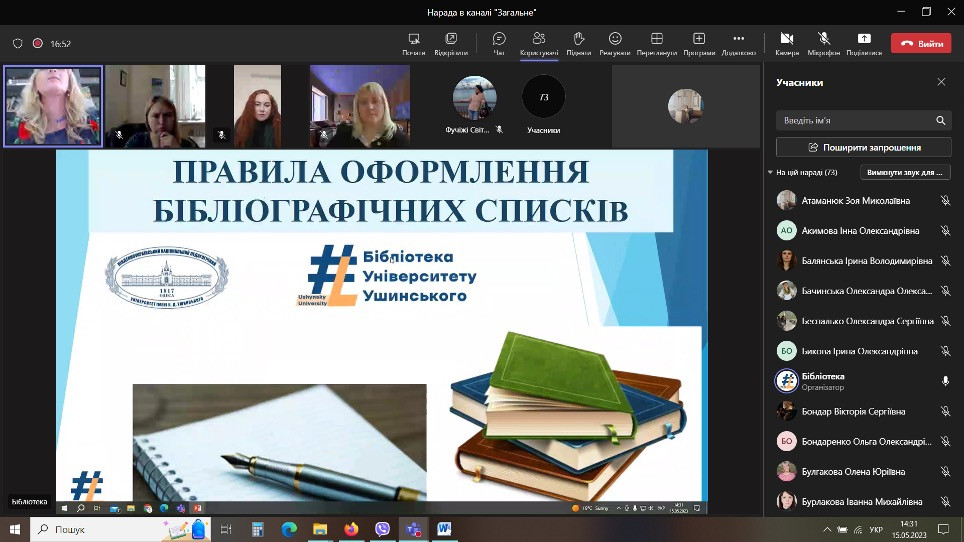Click the Pop out meeting icon
The image size is (964, 542).
click(451, 39)
